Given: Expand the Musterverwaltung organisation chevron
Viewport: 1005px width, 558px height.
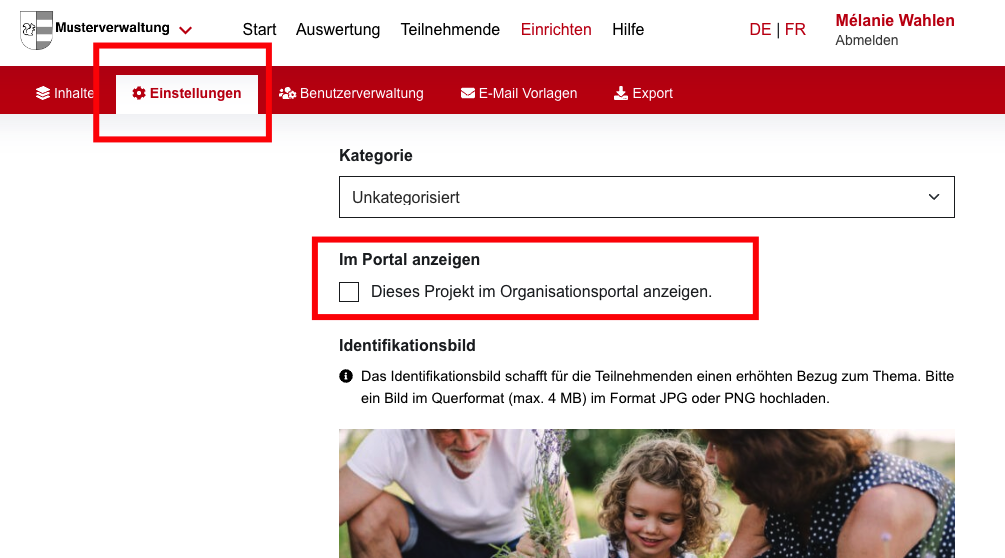Looking at the screenshot, I should pos(185,30).
